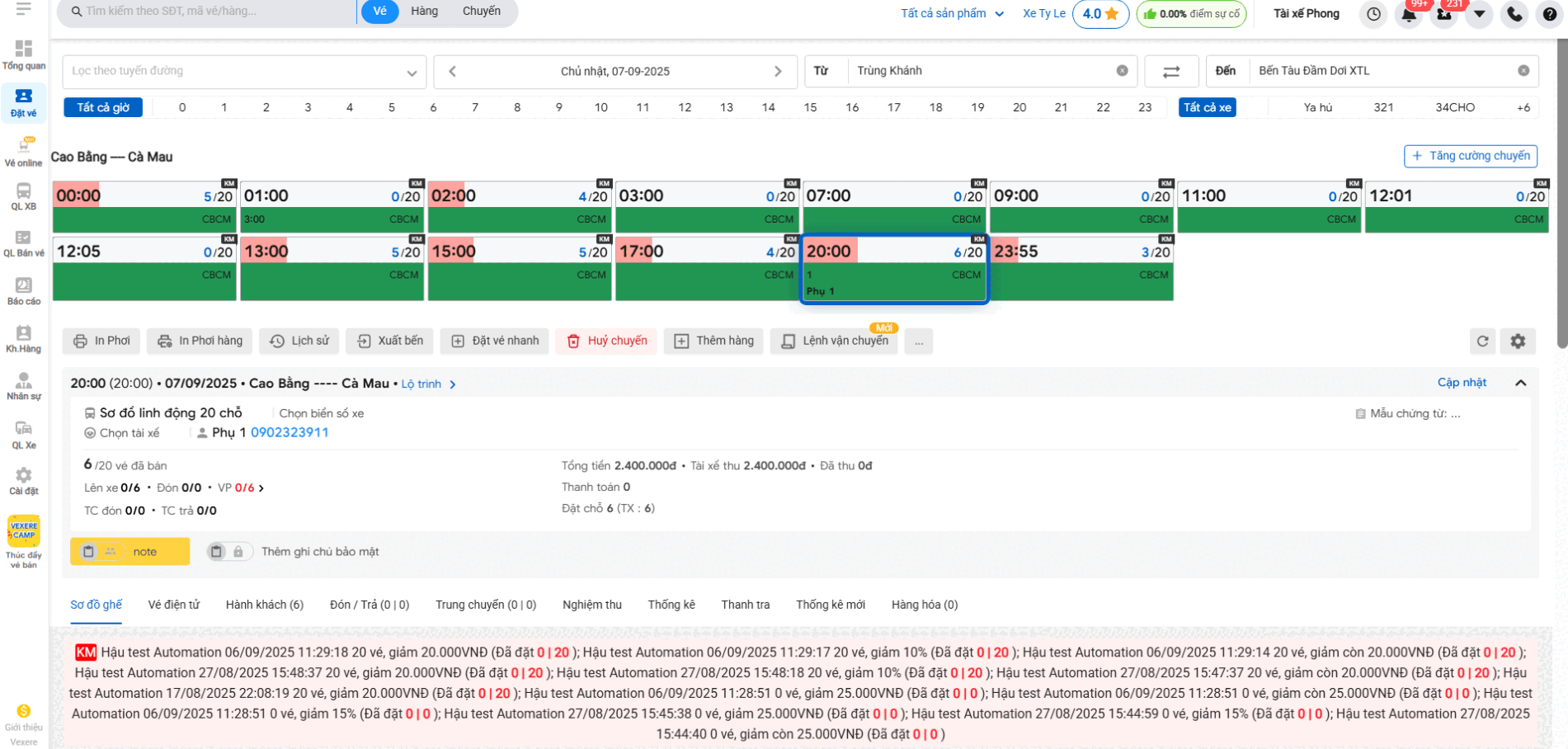Switch search mode to Hàng
The width and height of the screenshot is (1568, 749).
click(424, 12)
